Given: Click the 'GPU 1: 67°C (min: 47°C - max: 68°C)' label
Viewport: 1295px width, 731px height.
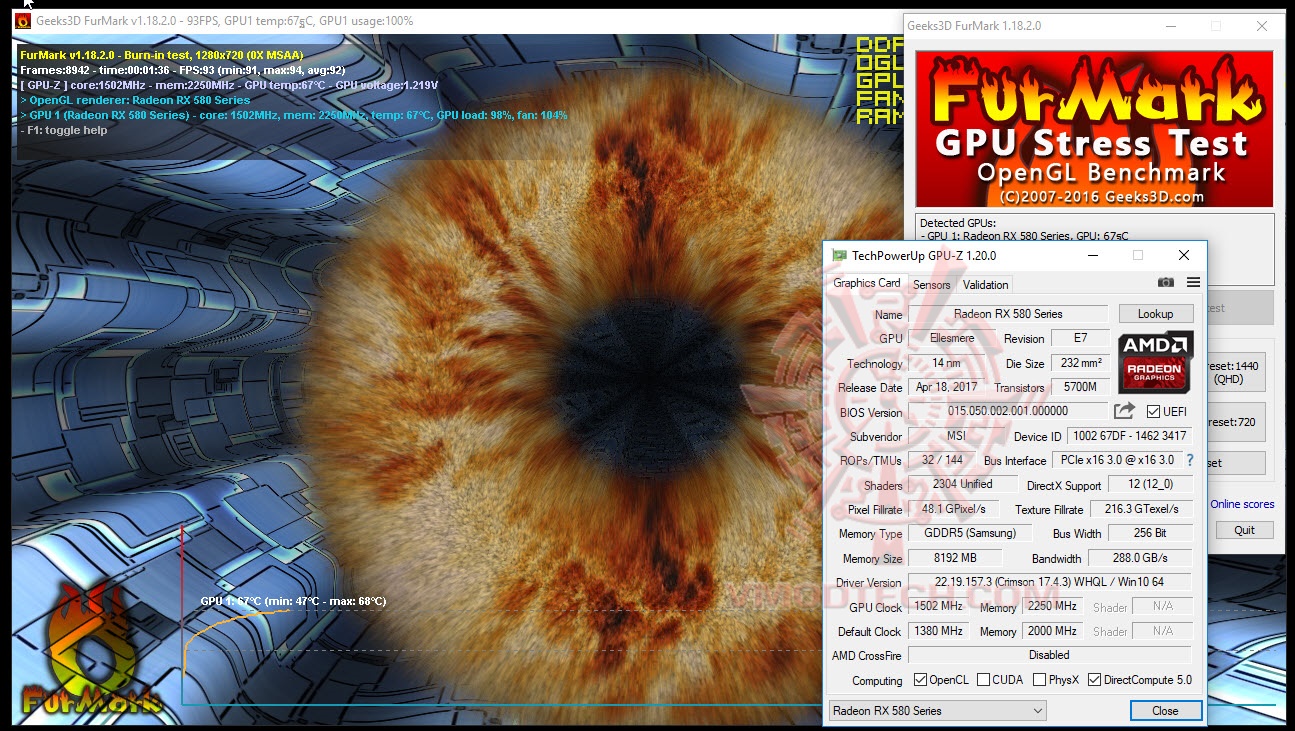Looking at the screenshot, I should click(293, 601).
